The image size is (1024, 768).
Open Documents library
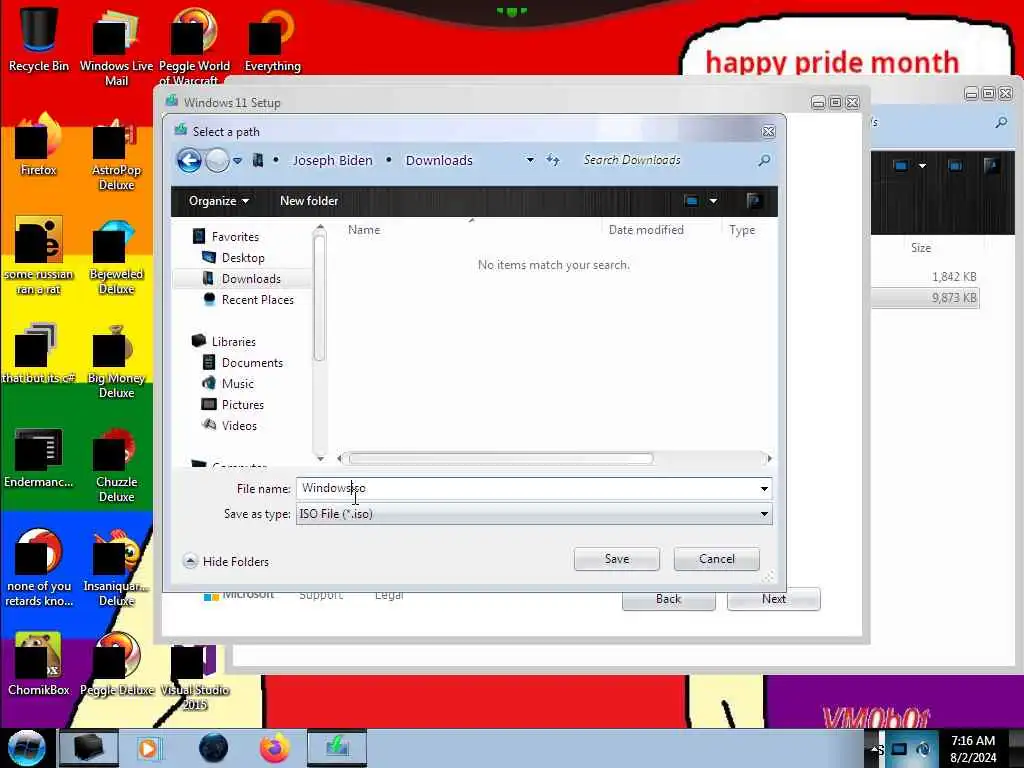pyautogui.click(x=252, y=362)
